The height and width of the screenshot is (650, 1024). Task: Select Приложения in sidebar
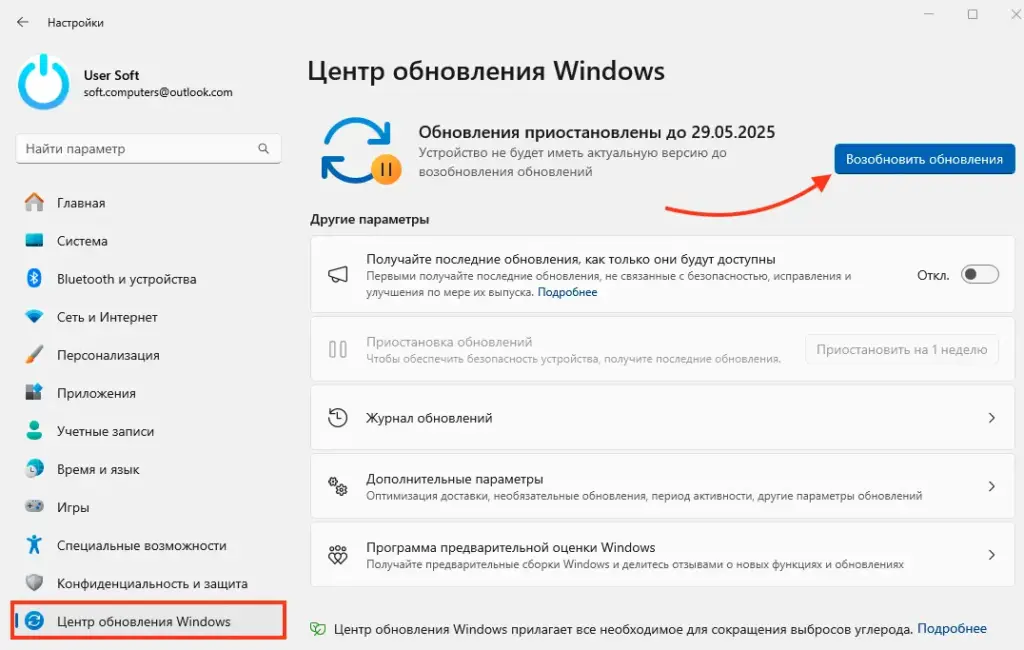148,393
